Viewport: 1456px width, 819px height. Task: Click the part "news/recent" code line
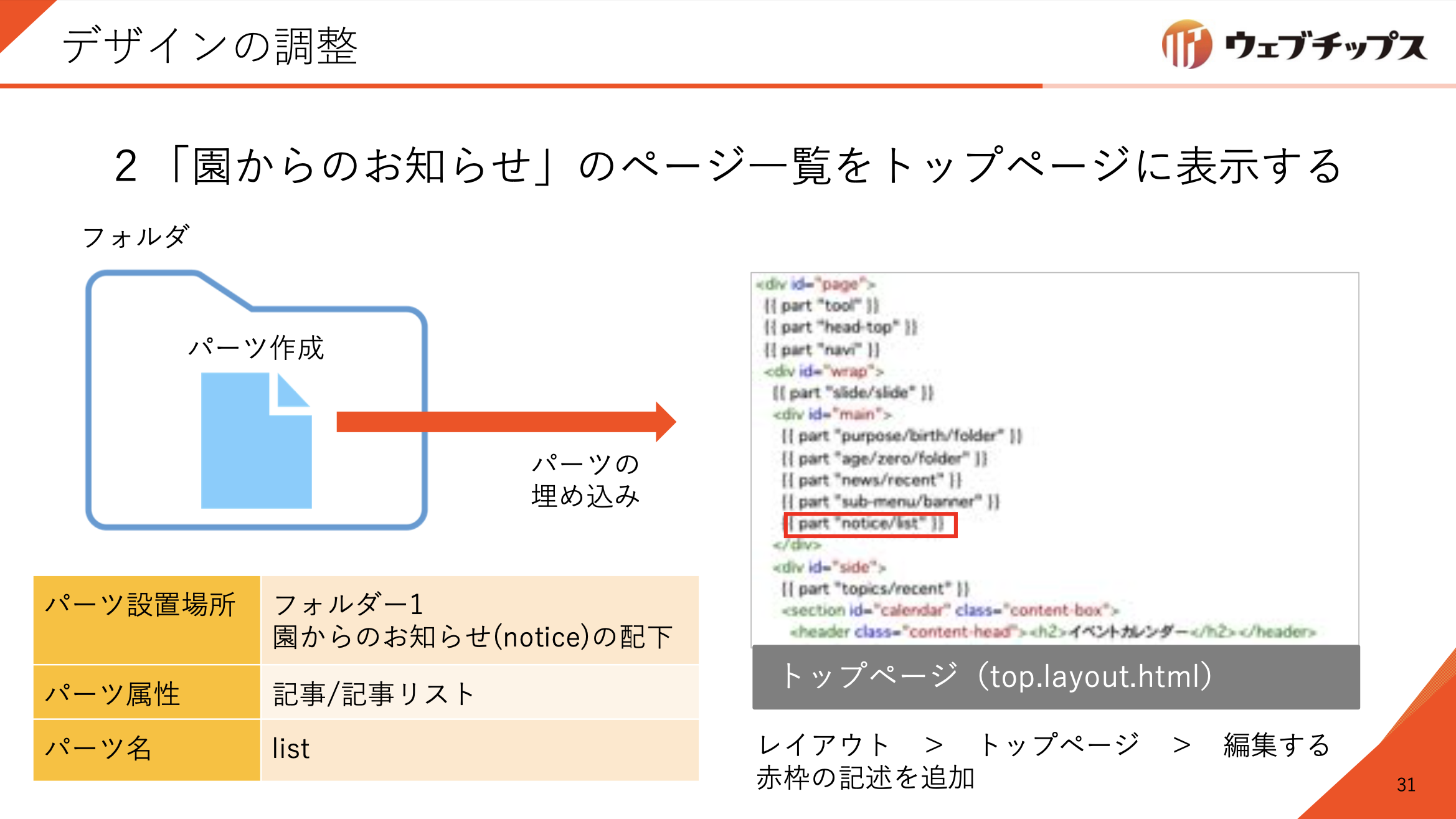[872, 480]
